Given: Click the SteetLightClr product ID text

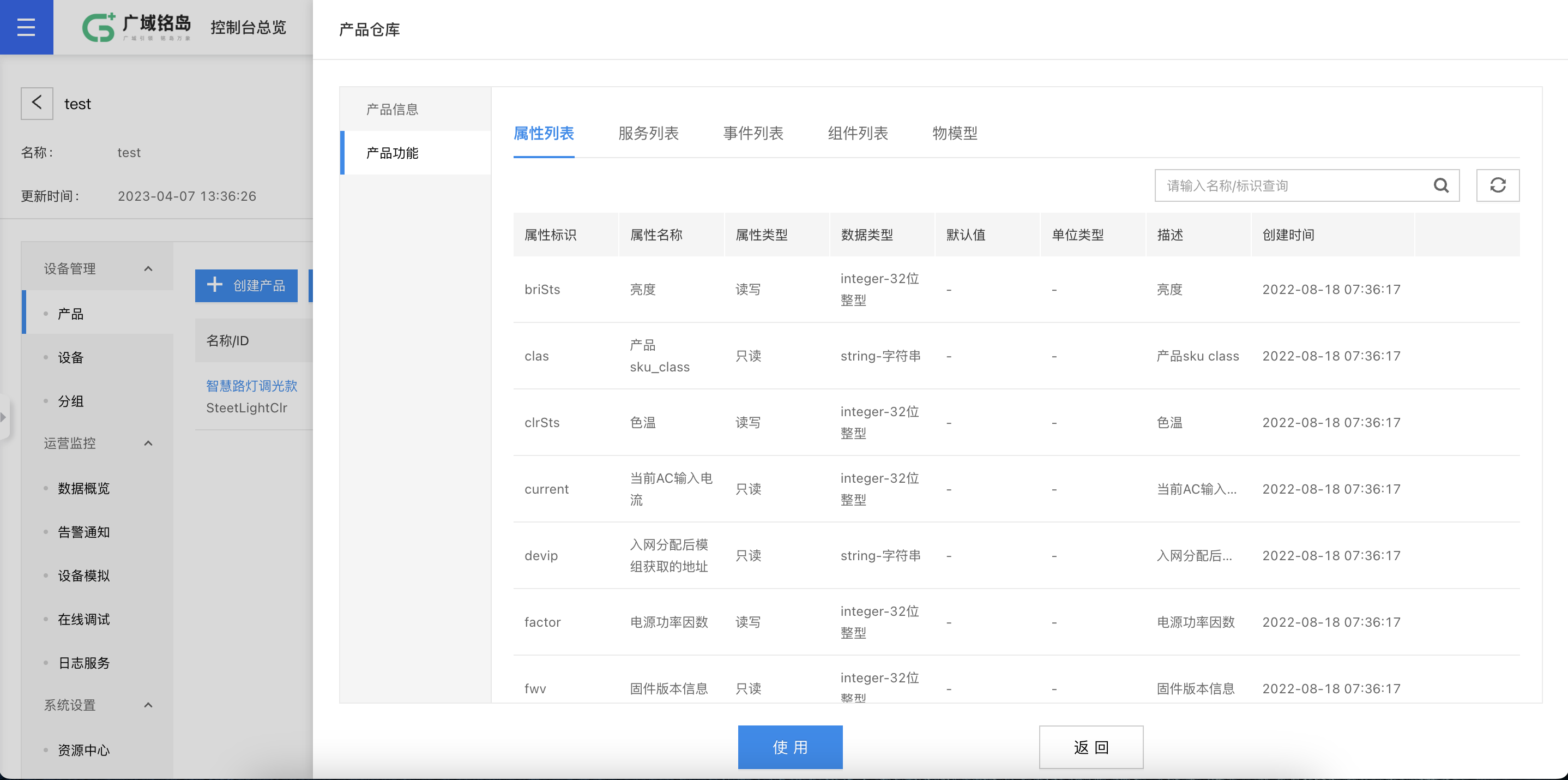Looking at the screenshot, I should tap(246, 407).
